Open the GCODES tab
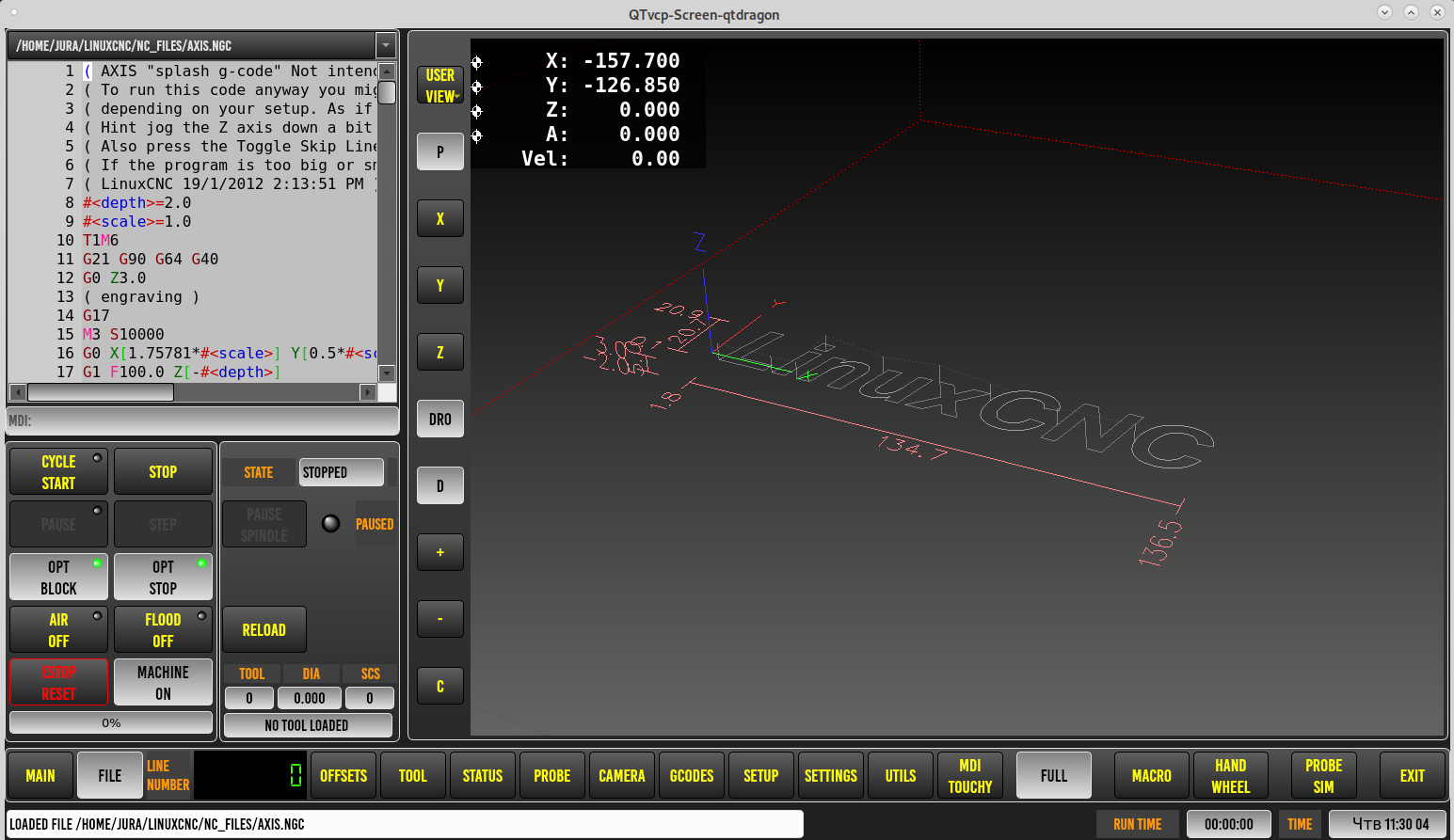 (692, 776)
